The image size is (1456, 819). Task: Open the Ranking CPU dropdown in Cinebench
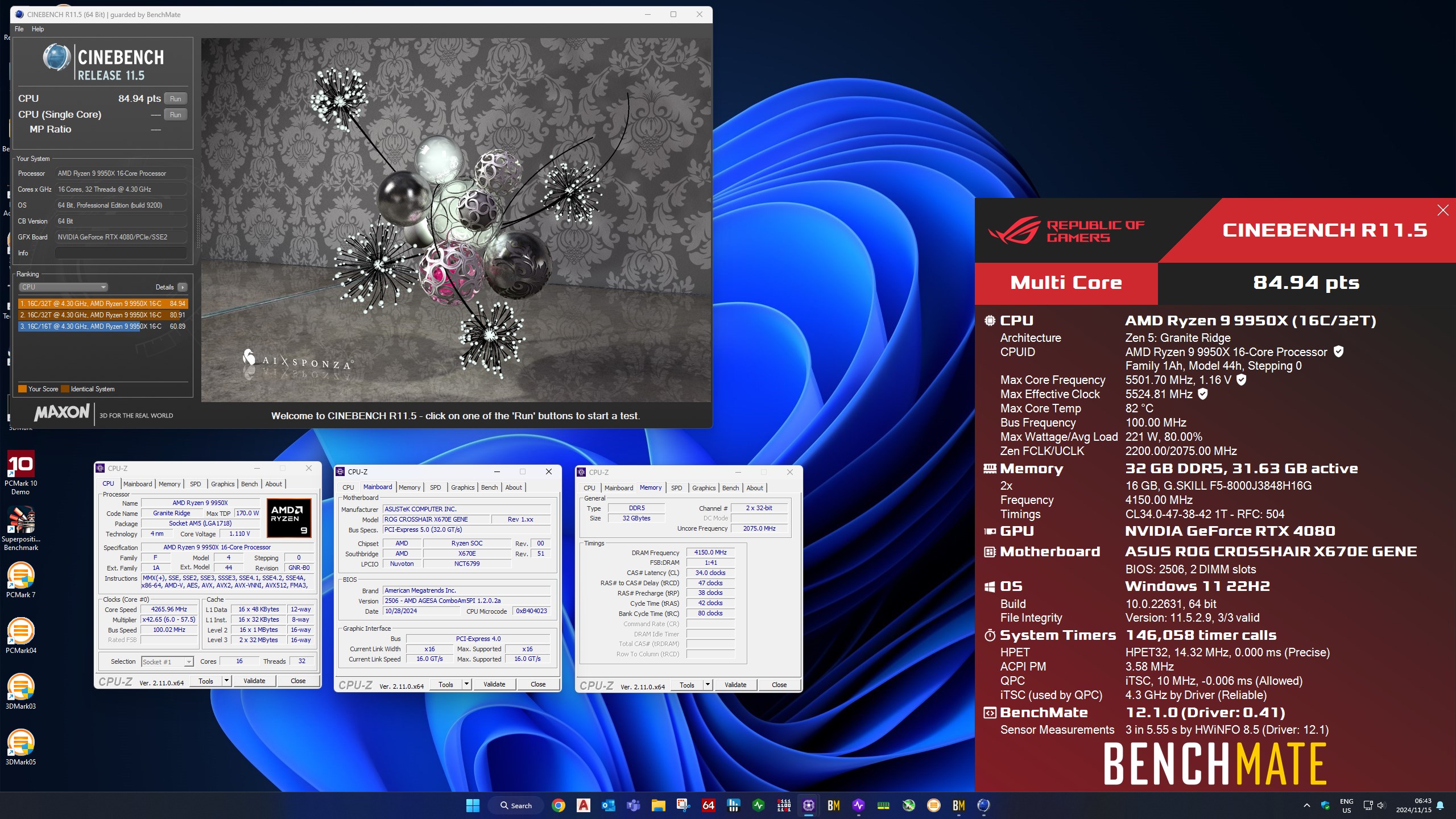tap(63, 287)
